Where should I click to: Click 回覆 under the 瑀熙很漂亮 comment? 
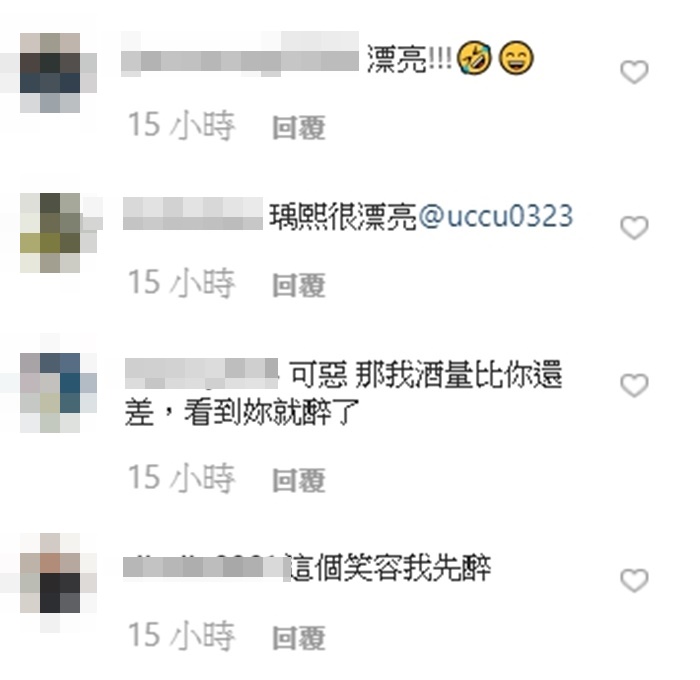(299, 285)
